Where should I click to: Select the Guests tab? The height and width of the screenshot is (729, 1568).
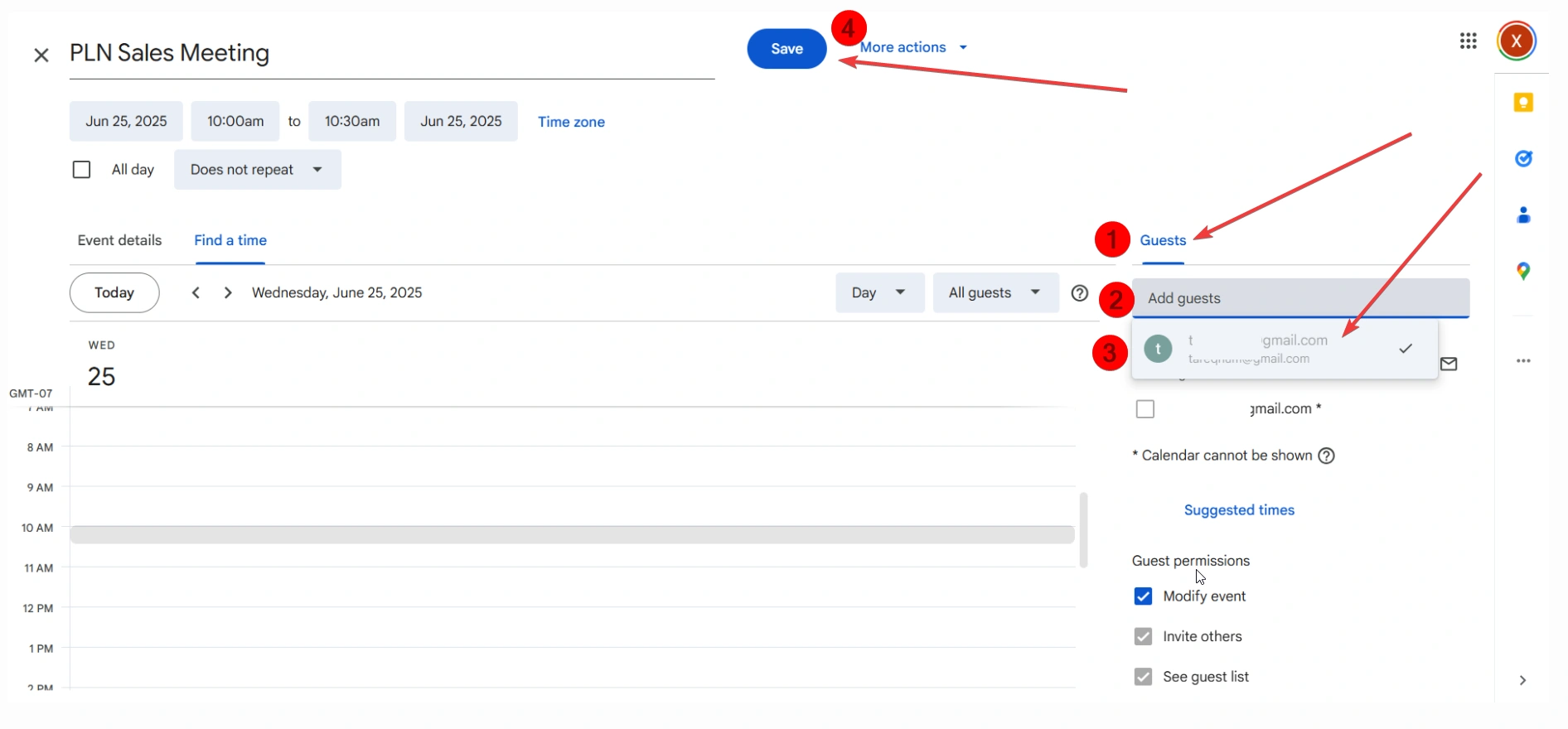pyautogui.click(x=1163, y=240)
